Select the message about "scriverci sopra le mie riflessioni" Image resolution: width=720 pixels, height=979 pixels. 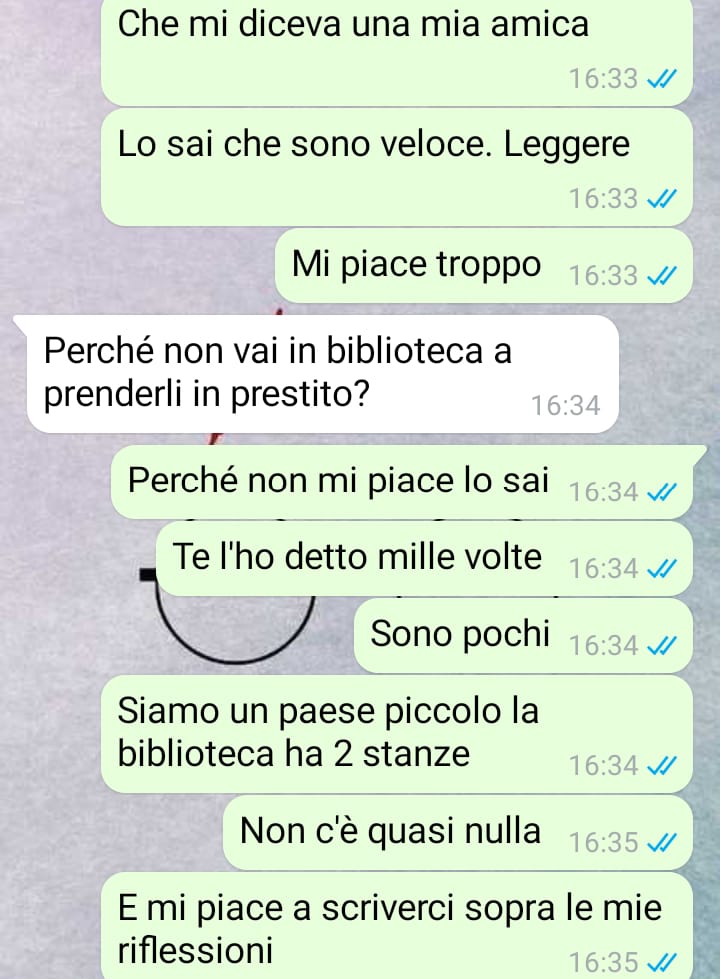click(397, 926)
